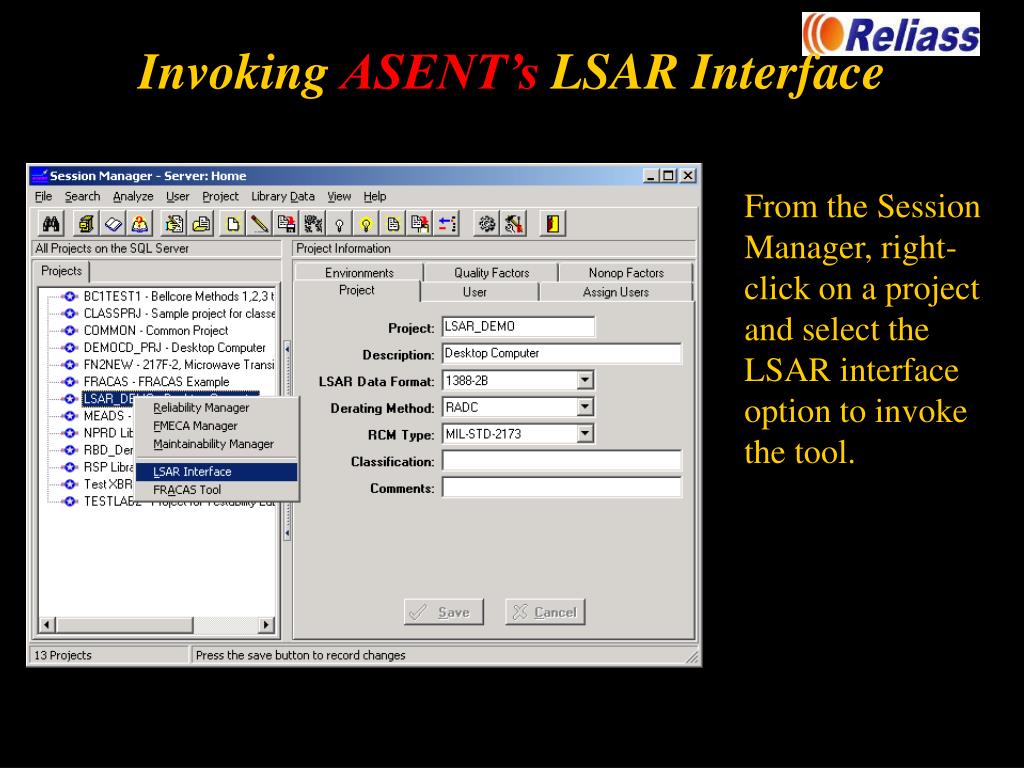Image resolution: width=1024 pixels, height=768 pixels.
Task: Select COMMON - Common Project row
Action: coord(156,330)
